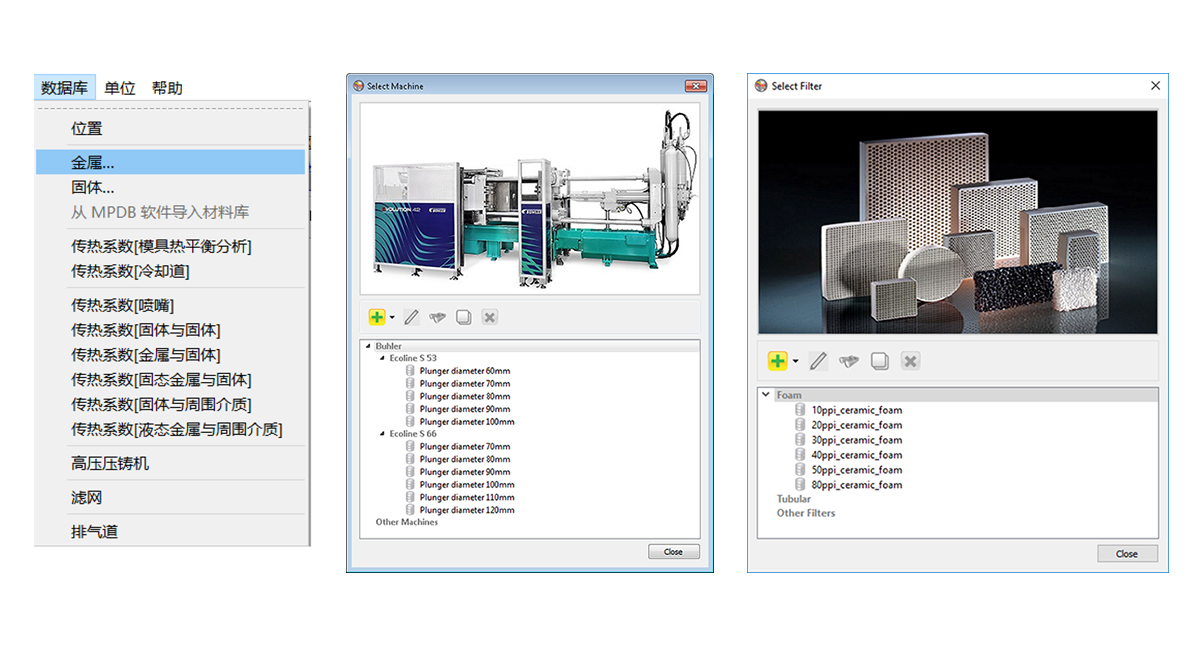Image resolution: width=1200 pixels, height=670 pixels.
Task: Collapse the Ecoline S 66 node
Action: point(380,434)
